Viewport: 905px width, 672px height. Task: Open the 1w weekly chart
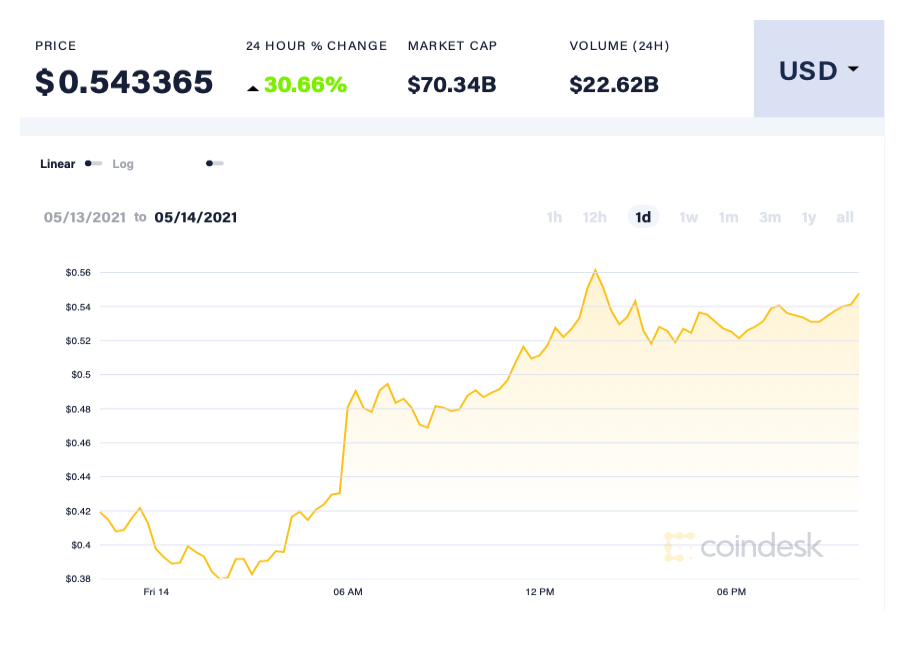pos(688,217)
